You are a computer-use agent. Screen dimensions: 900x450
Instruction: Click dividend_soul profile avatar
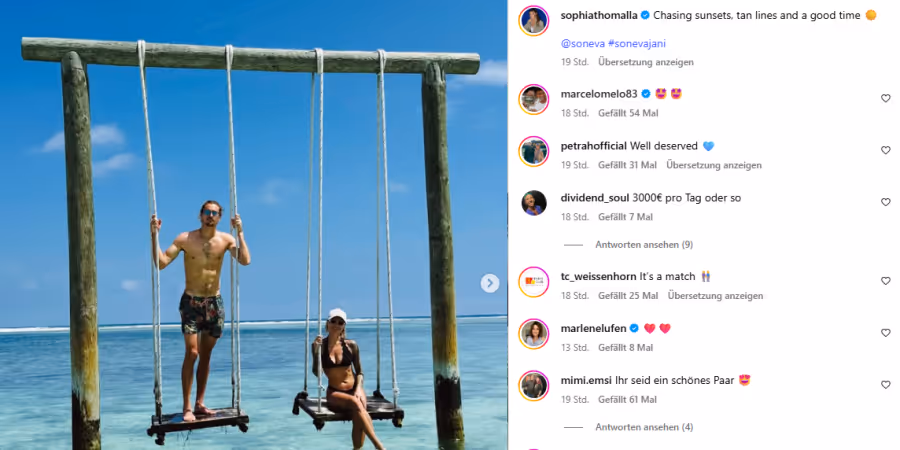(534, 203)
